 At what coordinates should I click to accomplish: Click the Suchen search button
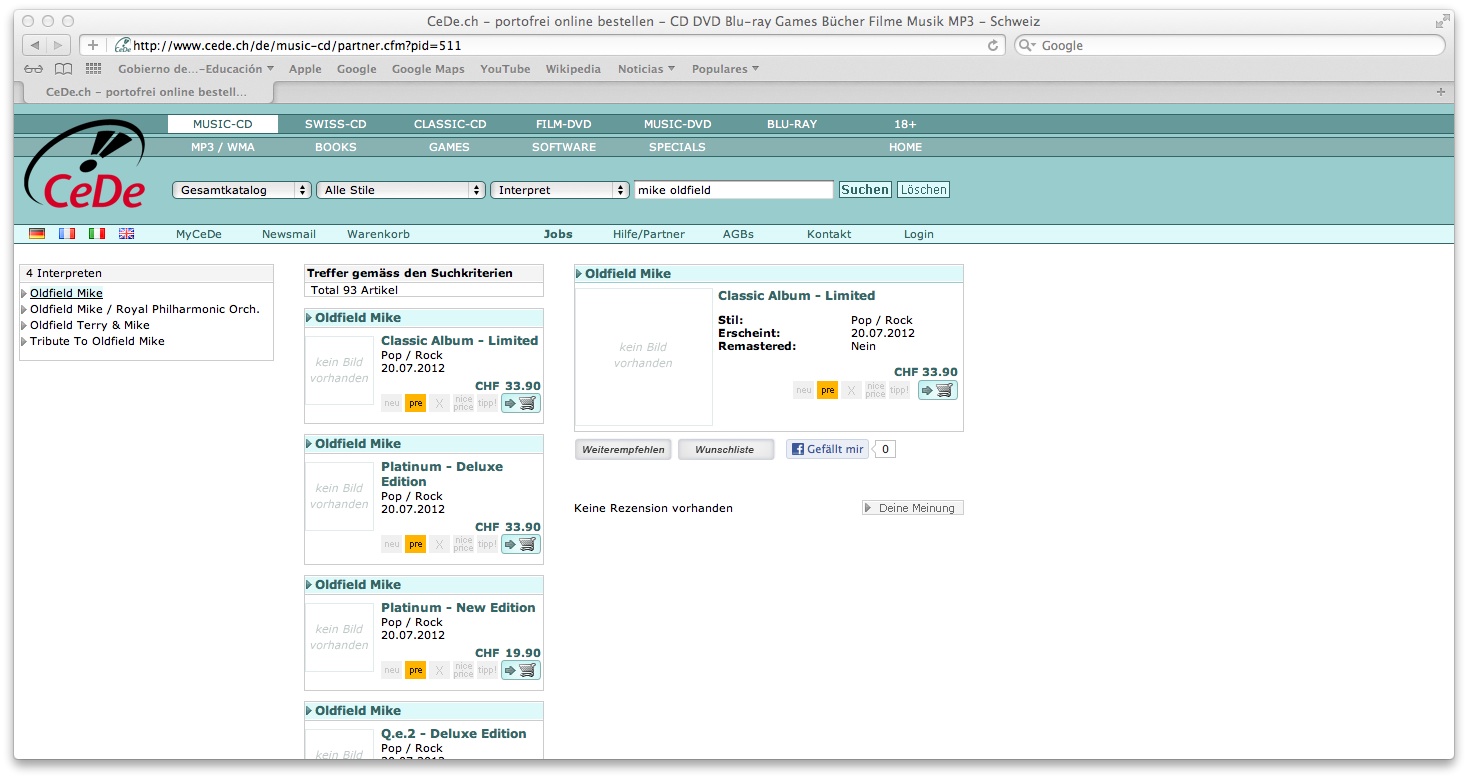click(865, 190)
